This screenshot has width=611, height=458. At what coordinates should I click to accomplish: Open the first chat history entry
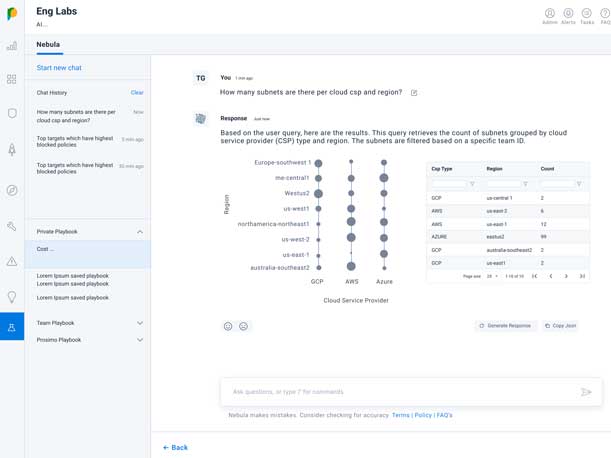[76, 116]
